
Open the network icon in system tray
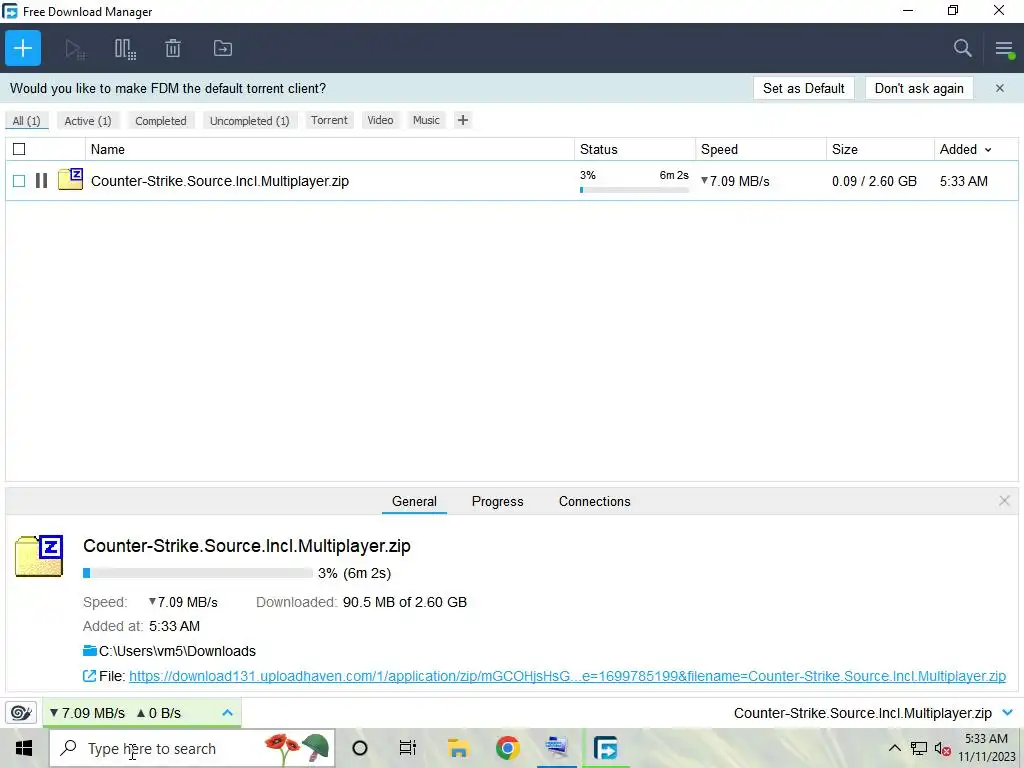click(919, 748)
